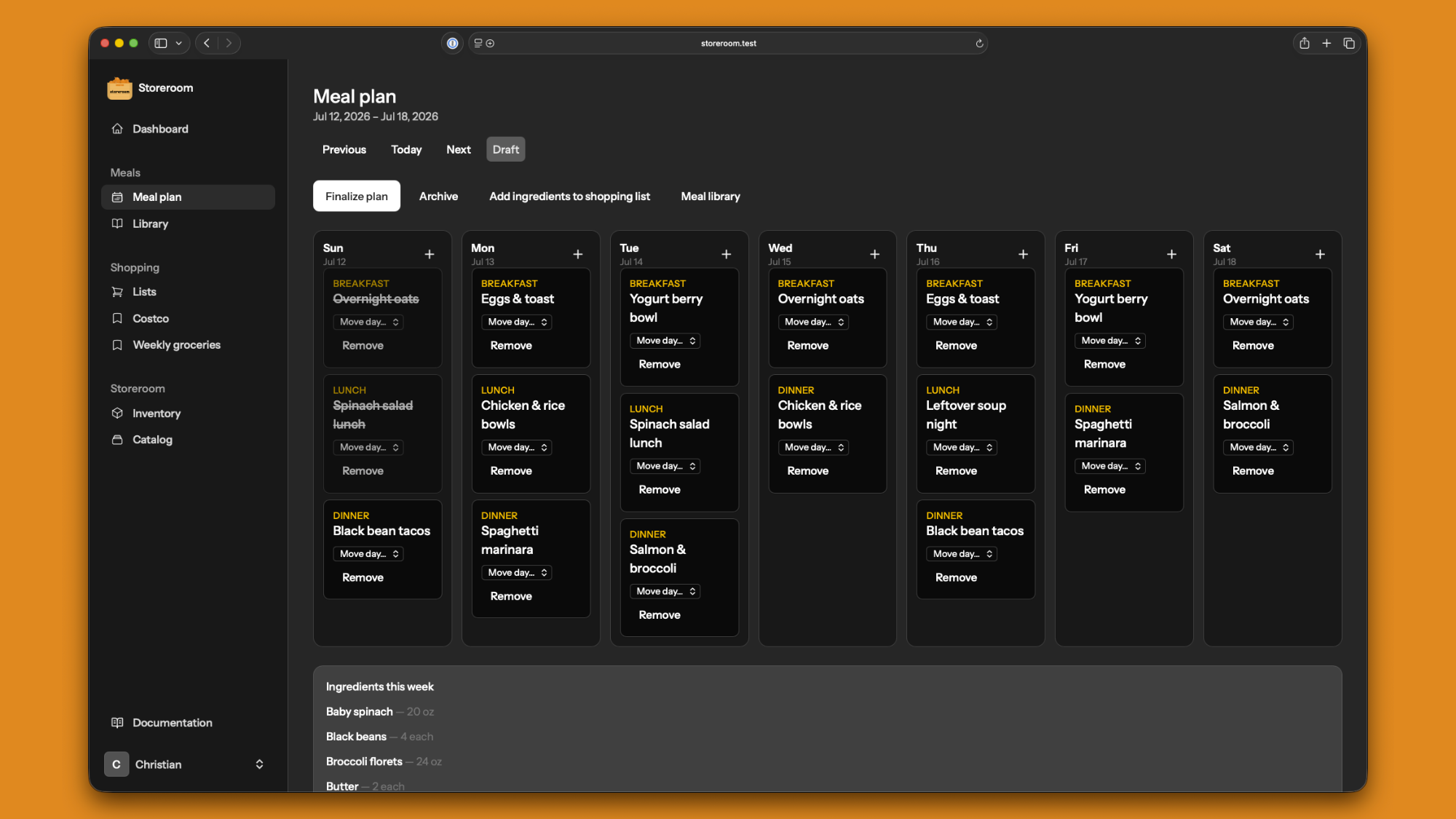Viewport: 1456px width, 819px height.
Task: Go forward with the browser forward arrow
Action: (229, 43)
